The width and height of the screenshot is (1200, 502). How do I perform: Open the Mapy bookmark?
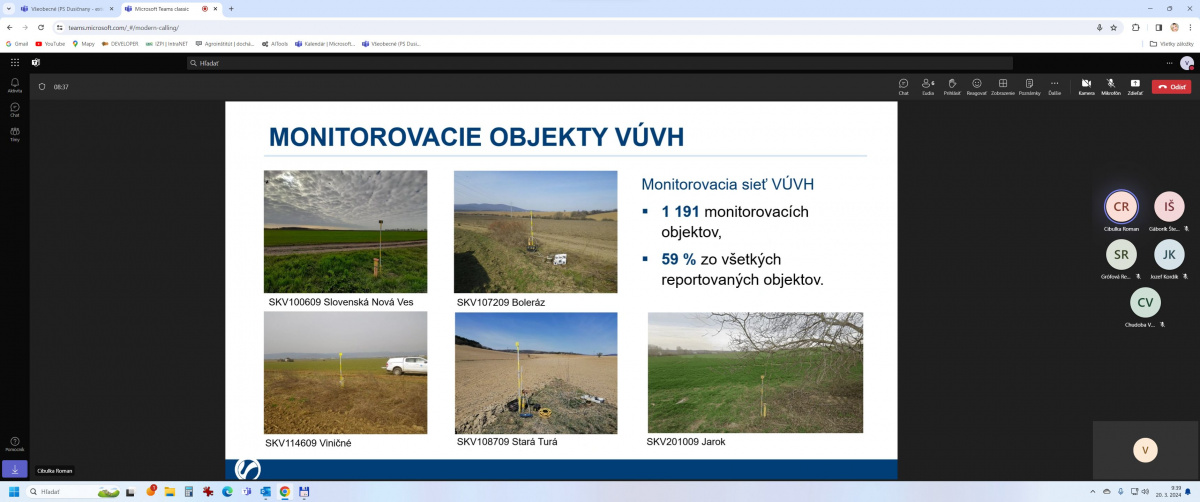(84, 44)
